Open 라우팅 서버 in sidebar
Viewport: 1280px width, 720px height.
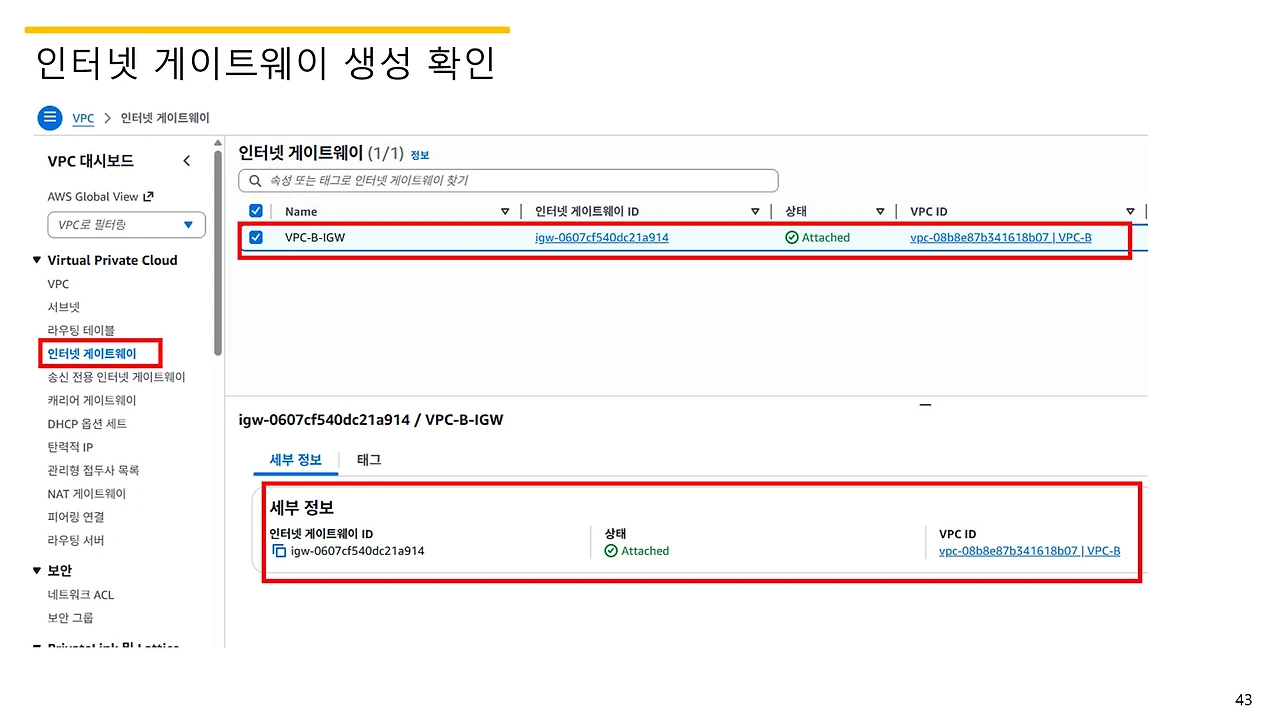click(x=76, y=541)
